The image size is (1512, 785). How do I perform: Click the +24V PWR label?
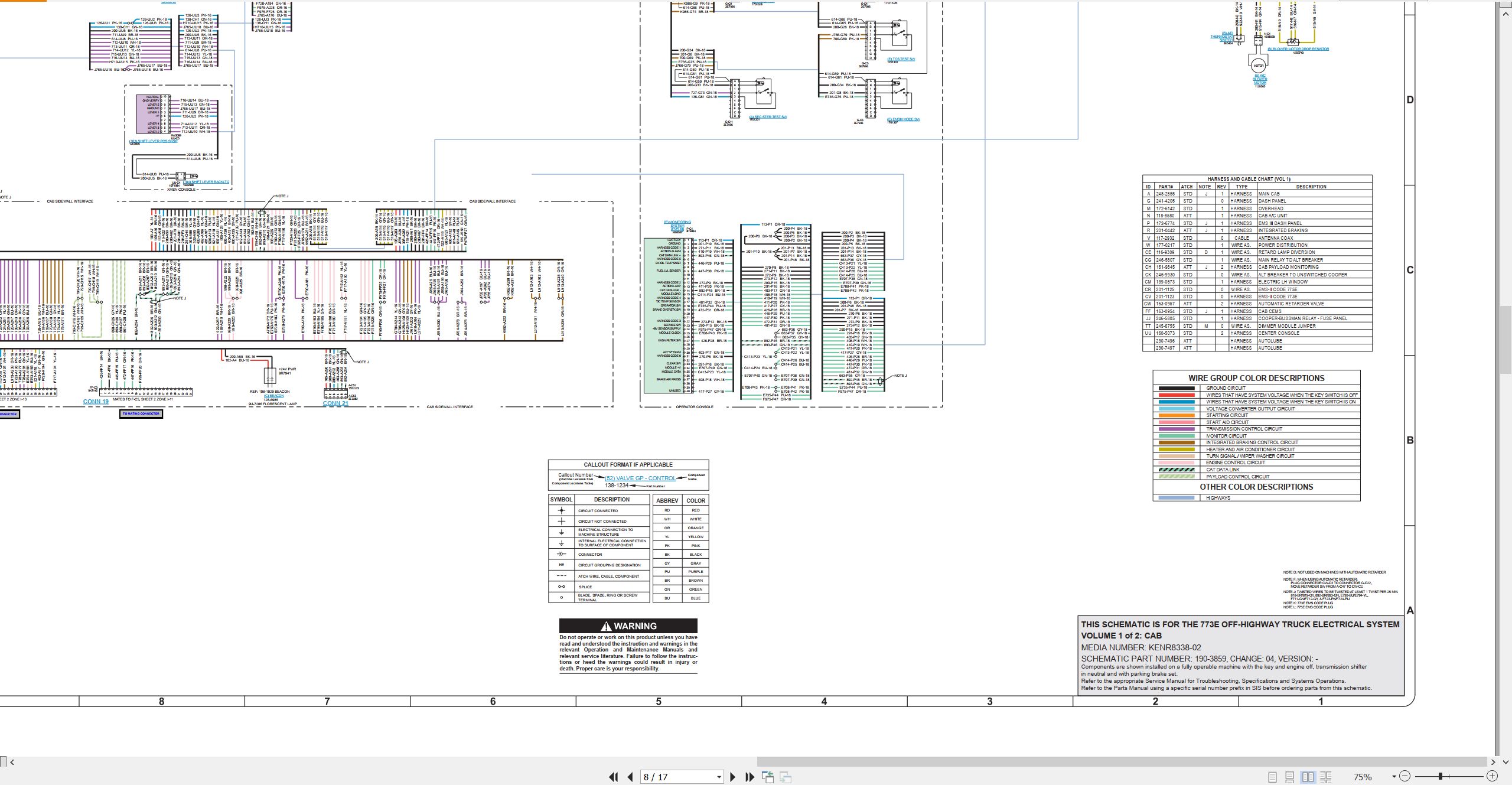pyautogui.click(x=287, y=369)
